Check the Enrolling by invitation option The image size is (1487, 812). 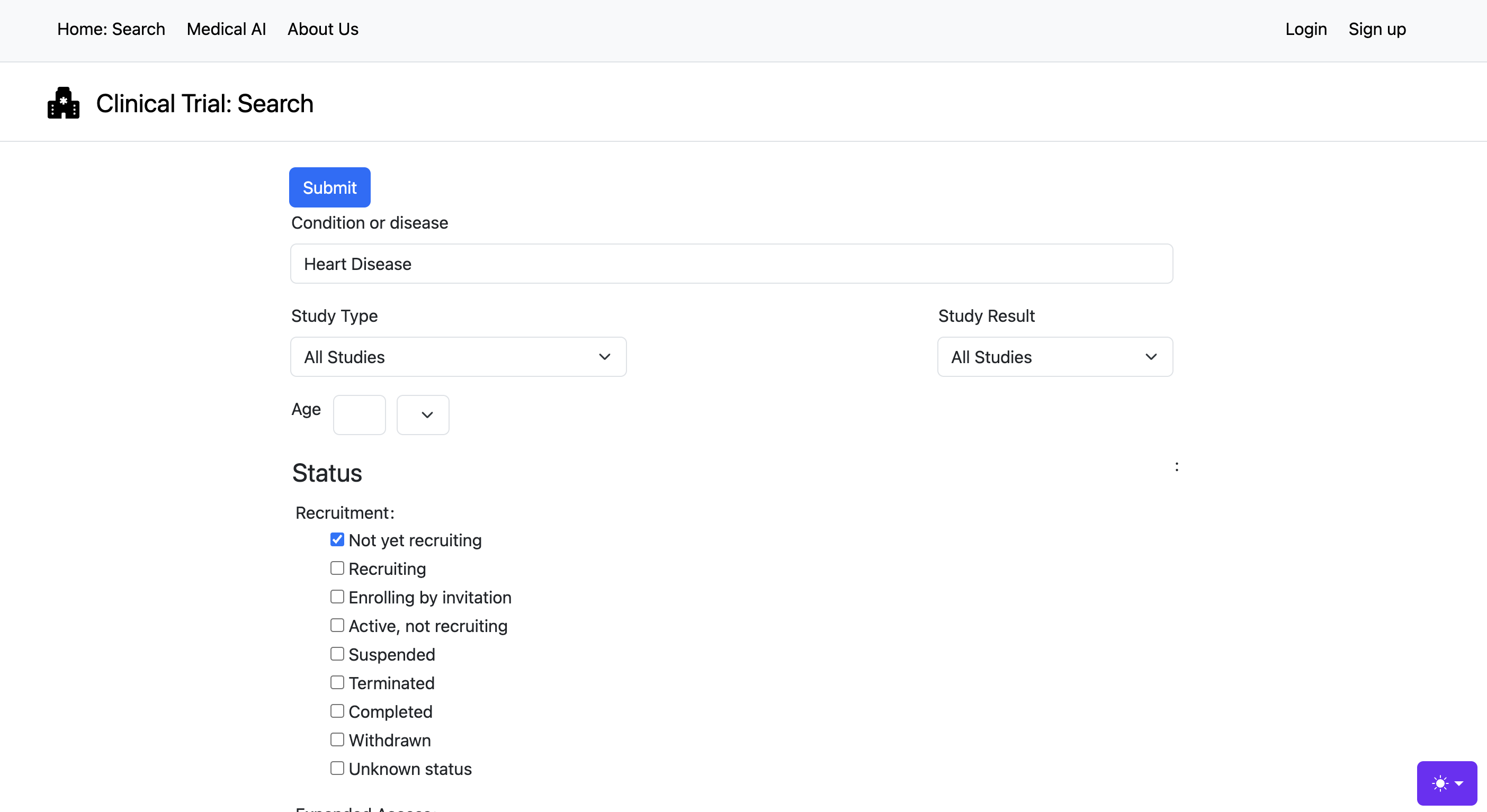click(x=337, y=597)
